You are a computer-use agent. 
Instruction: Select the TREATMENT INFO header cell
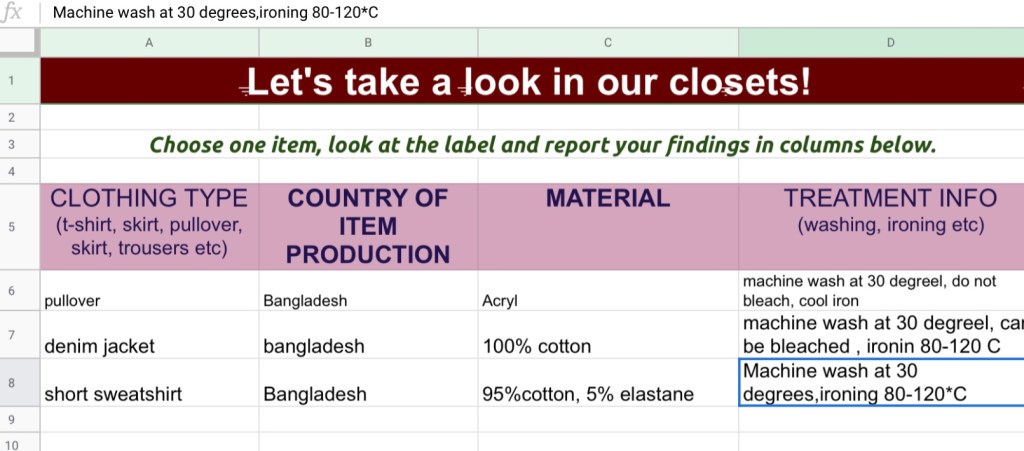click(x=880, y=226)
